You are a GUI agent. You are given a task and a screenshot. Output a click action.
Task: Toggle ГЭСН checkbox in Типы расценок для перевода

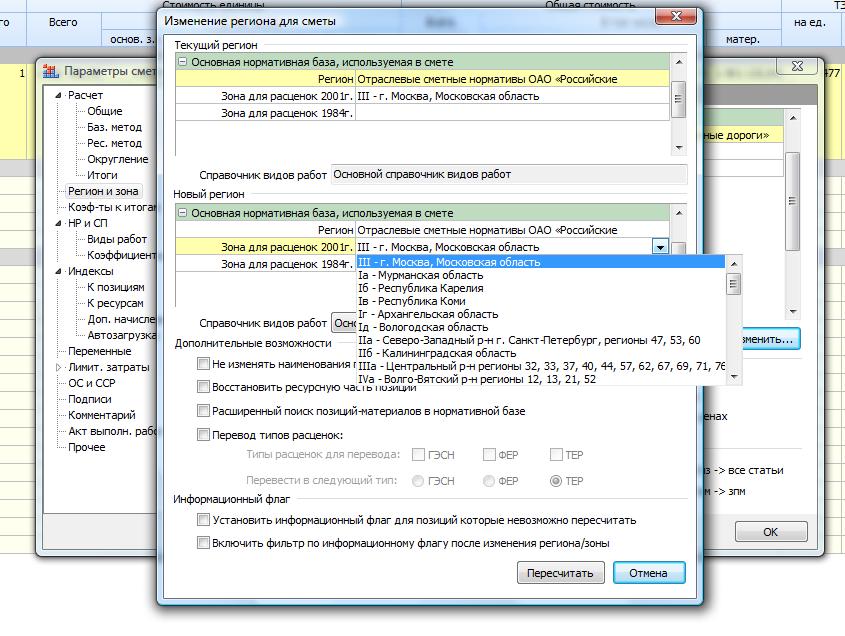tap(418, 455)
